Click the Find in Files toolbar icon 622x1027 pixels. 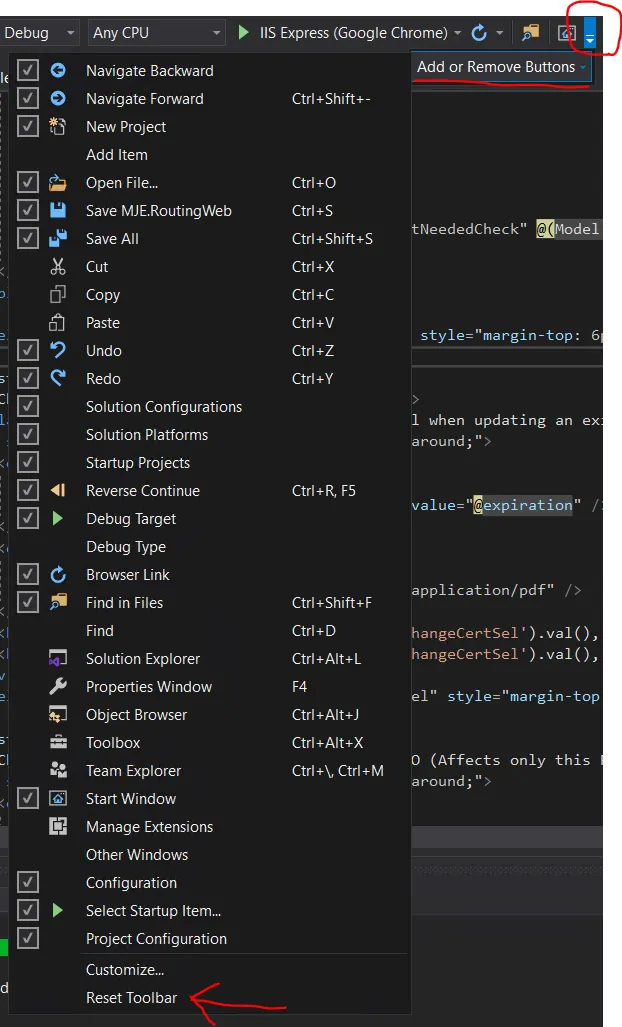[x=531, y=33]
